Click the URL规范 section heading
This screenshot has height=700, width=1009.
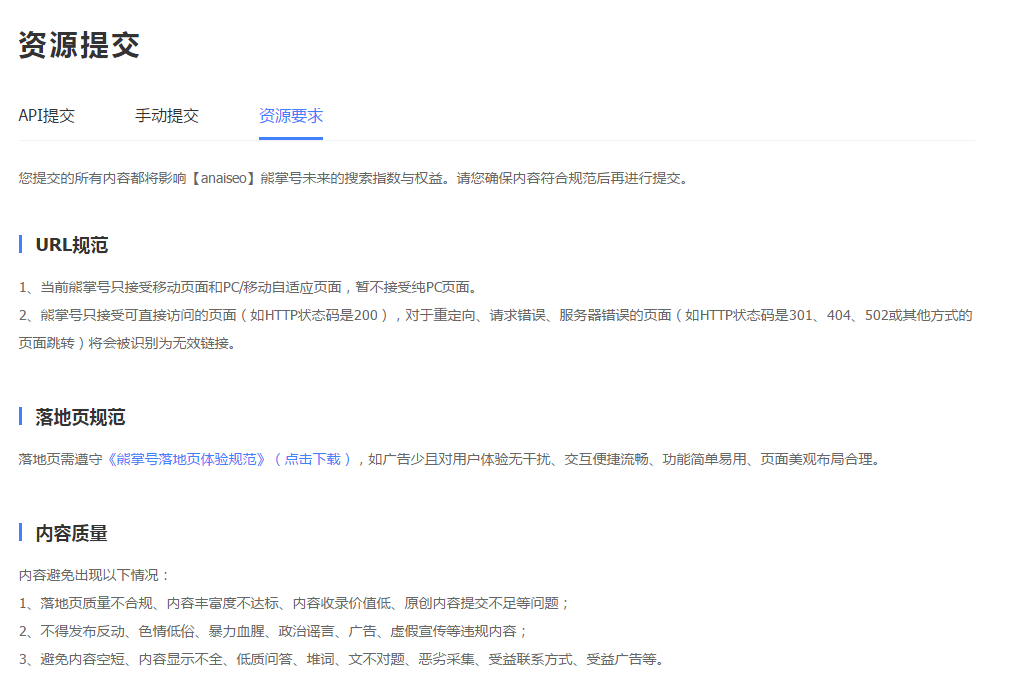pyautogui.click(x=72, y=245)
